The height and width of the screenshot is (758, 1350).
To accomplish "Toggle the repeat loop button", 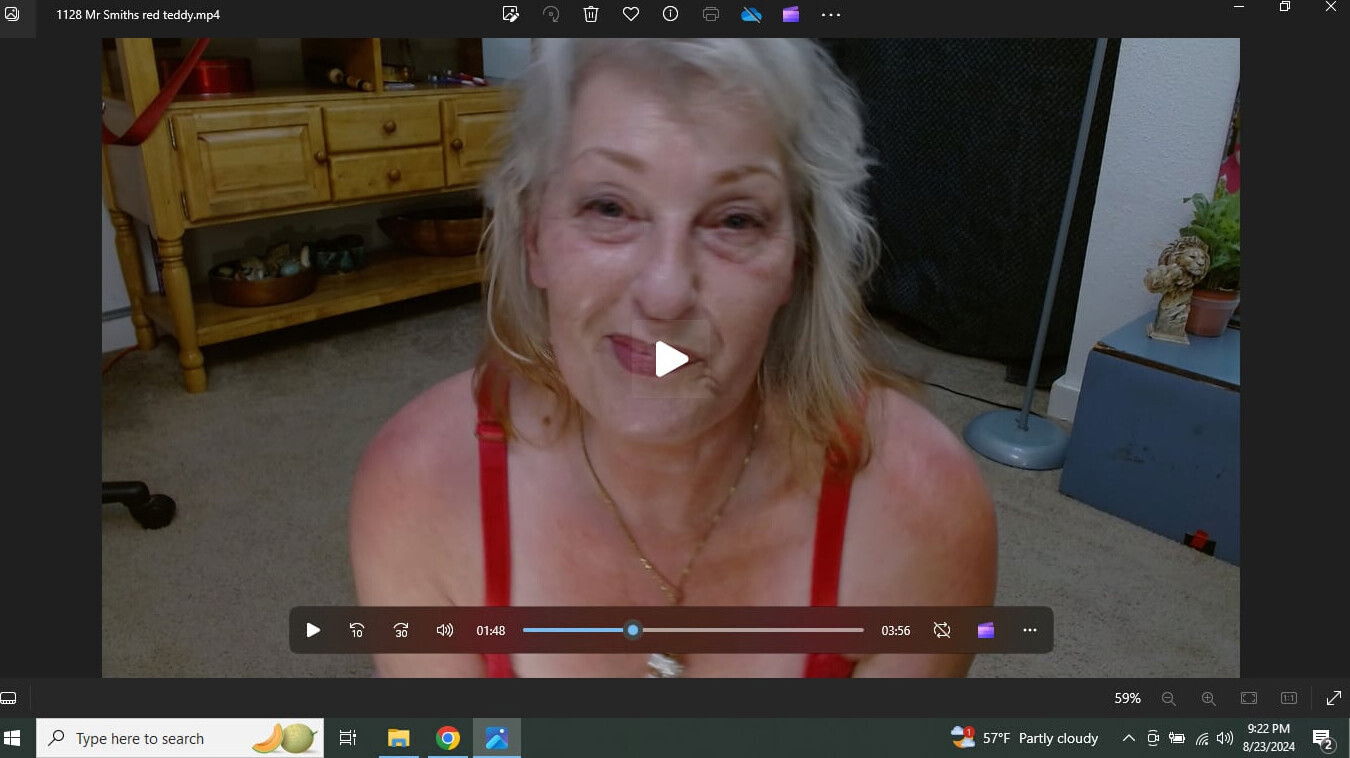I will pos(942,630).
